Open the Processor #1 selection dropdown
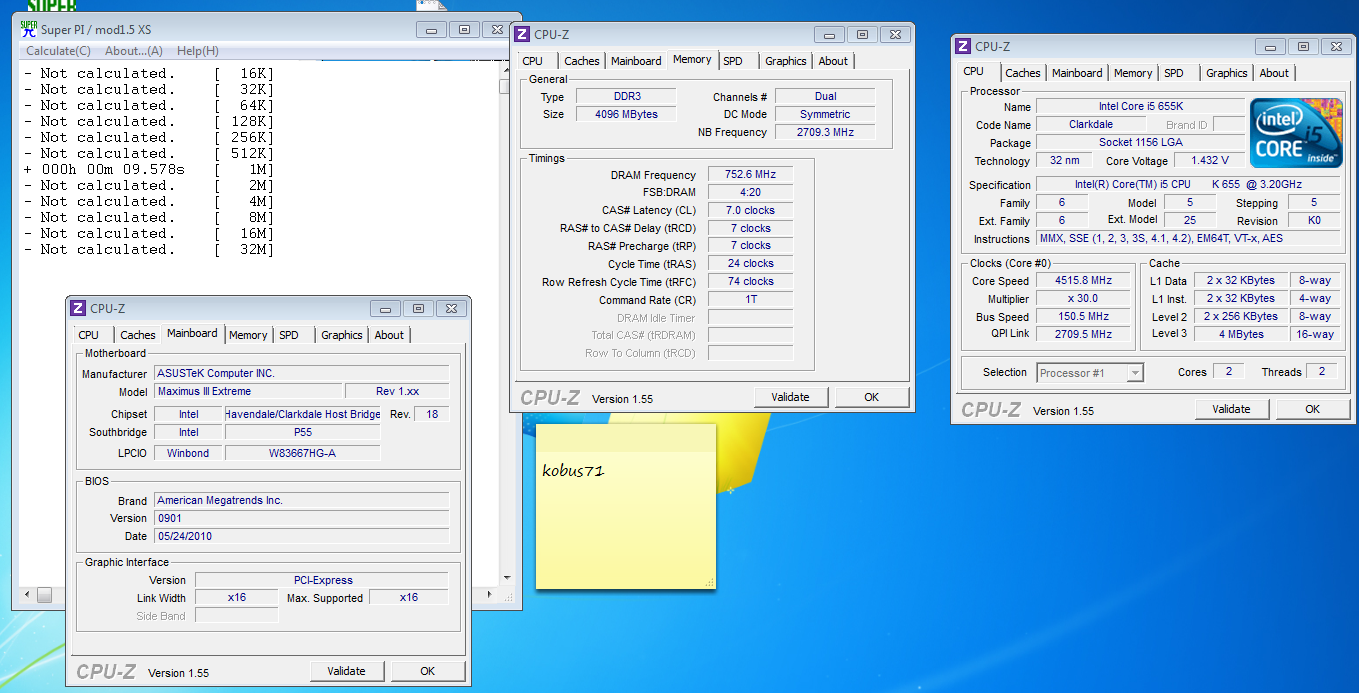 pos(1134,373)
